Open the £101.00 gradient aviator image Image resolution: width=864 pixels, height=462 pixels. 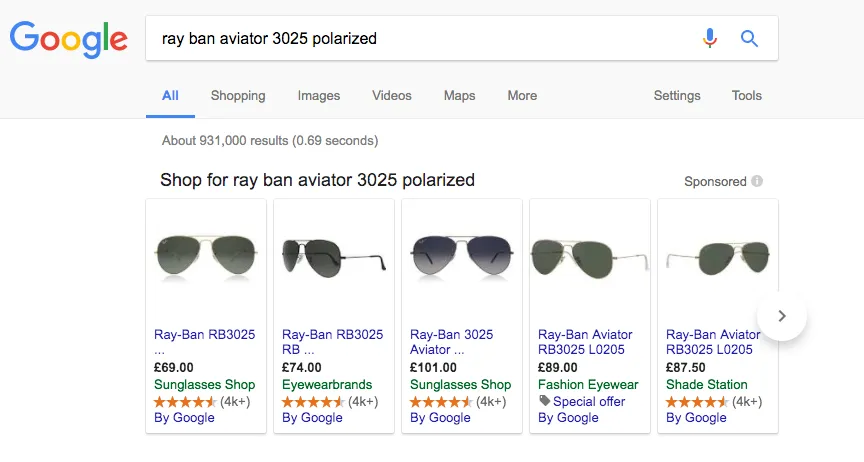462,256
